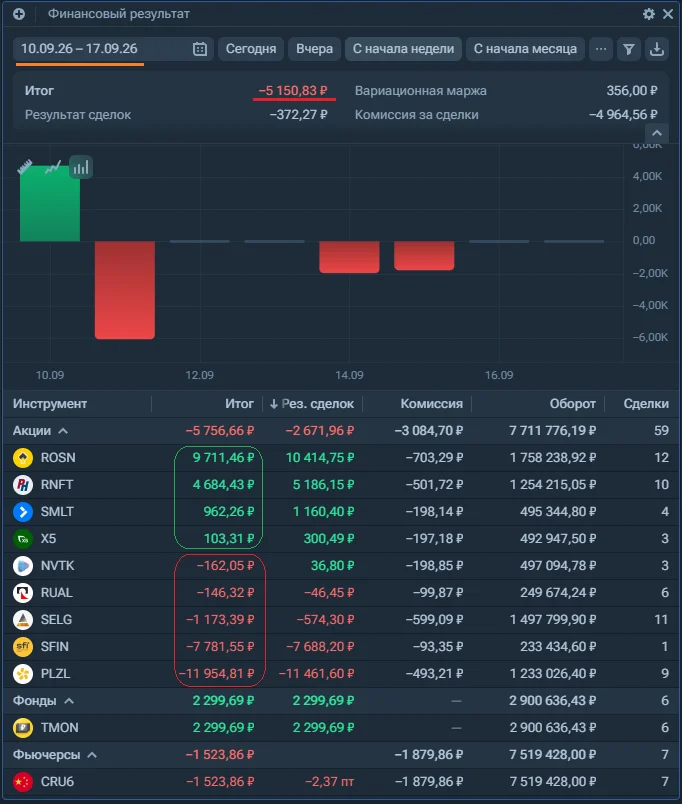This screenshot has height=804, width=682.
Task: Click the SFIN trade result −7 688,20 ₽
Action: 320,647
